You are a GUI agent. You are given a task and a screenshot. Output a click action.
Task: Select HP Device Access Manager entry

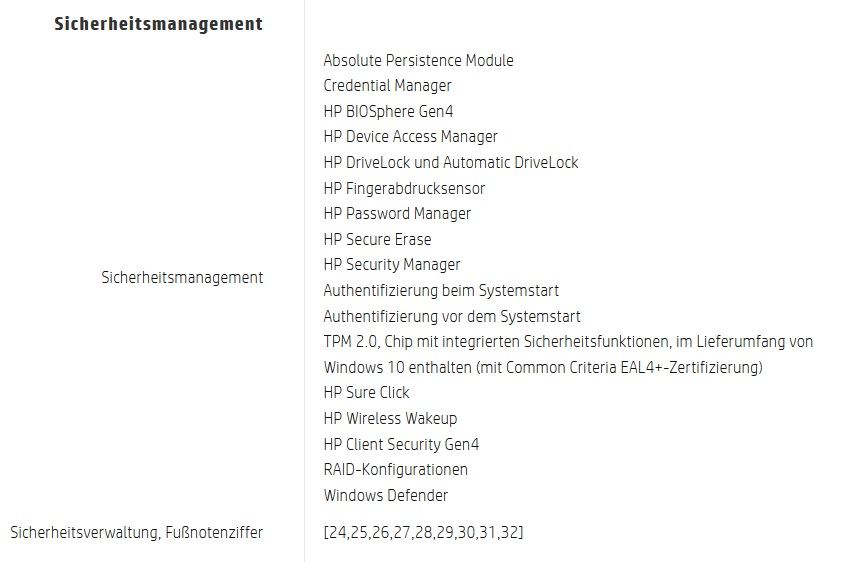coord(410,137)
